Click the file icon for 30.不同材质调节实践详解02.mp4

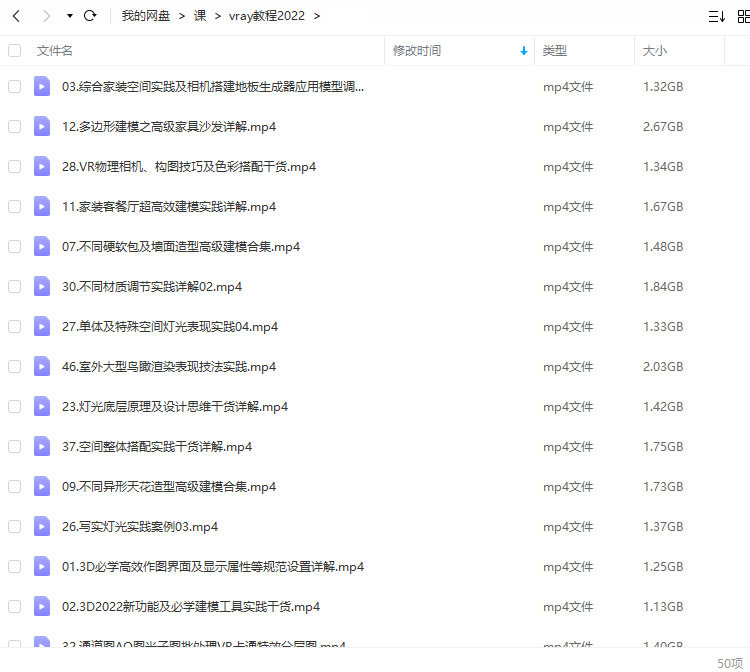41,287
